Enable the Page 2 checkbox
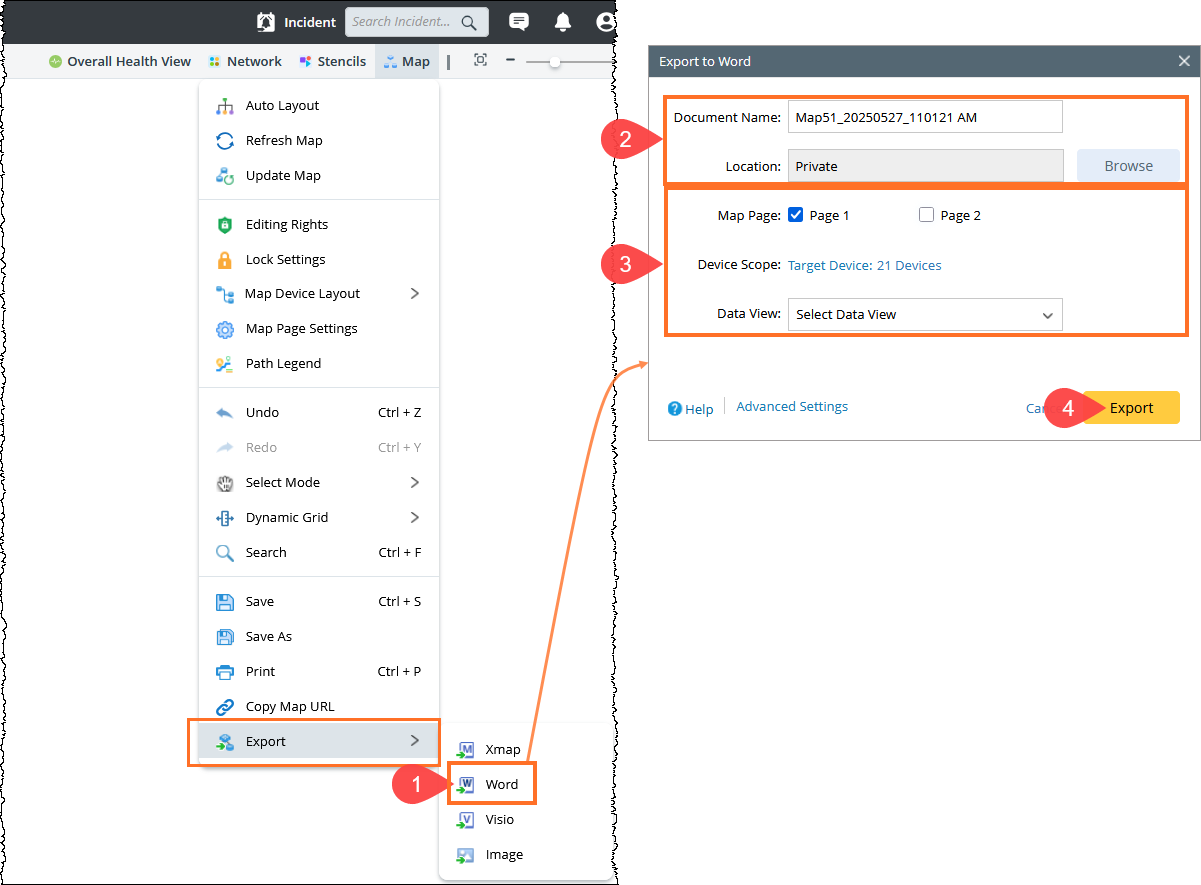Screen dimensions: 1201x885 pyautogui.click(x=926, y=215)
